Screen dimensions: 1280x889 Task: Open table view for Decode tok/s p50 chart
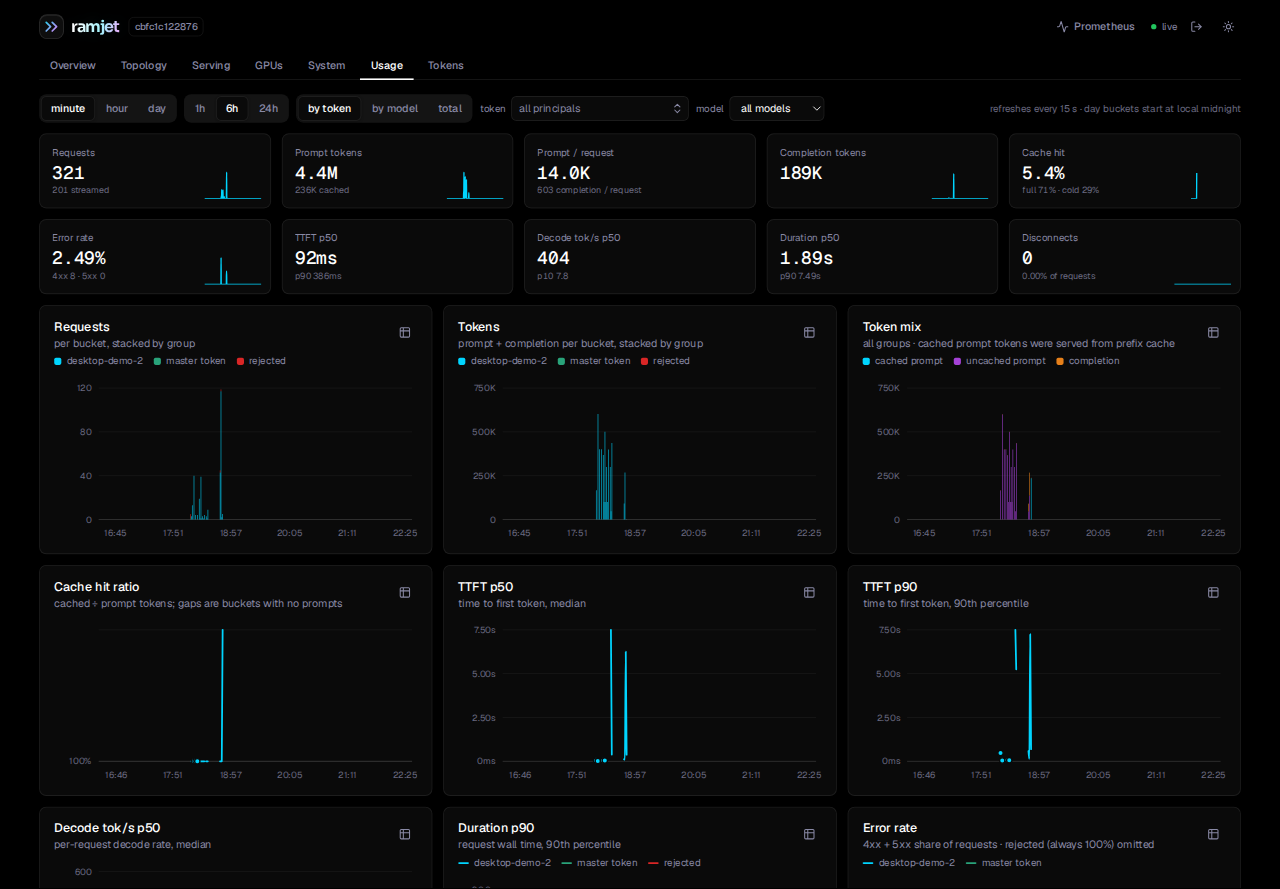coord(405,834)
